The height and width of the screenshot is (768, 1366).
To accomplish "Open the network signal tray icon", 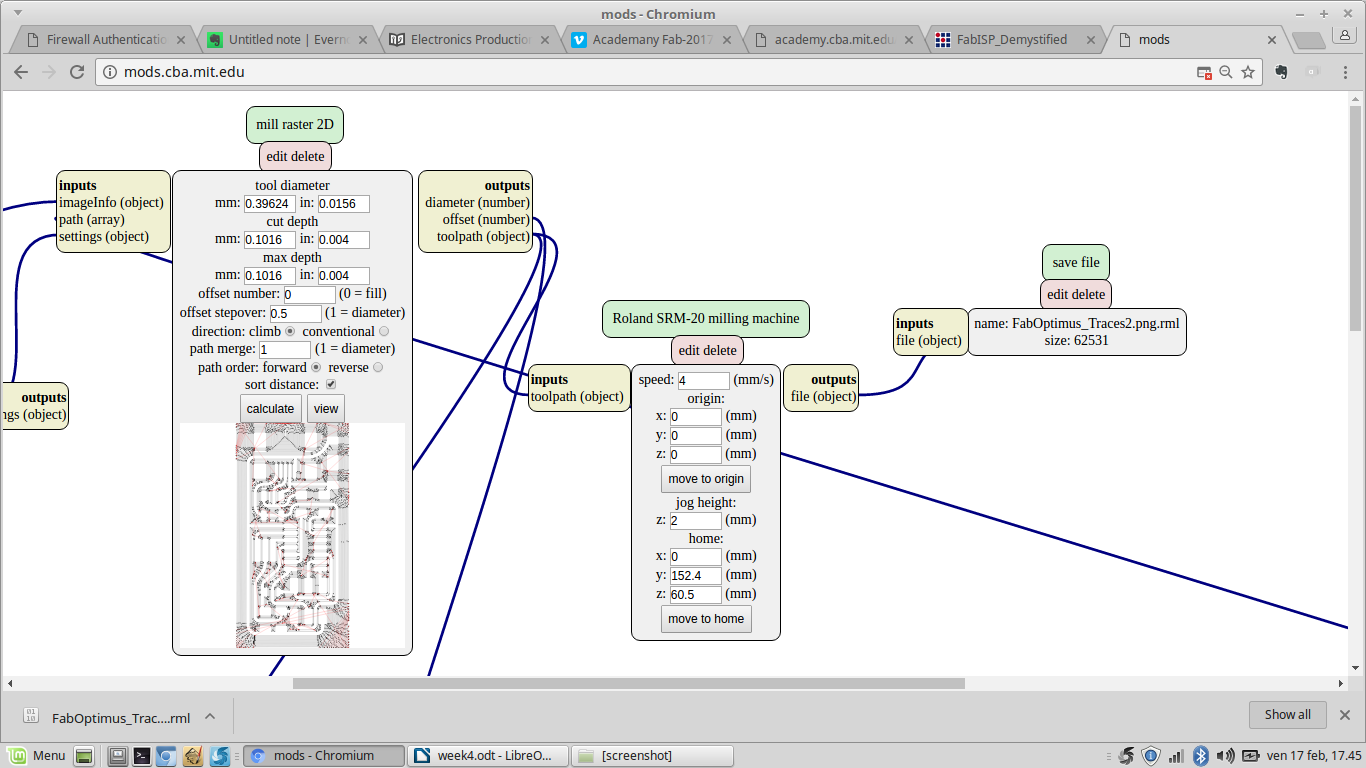I will click(1177, 755).
